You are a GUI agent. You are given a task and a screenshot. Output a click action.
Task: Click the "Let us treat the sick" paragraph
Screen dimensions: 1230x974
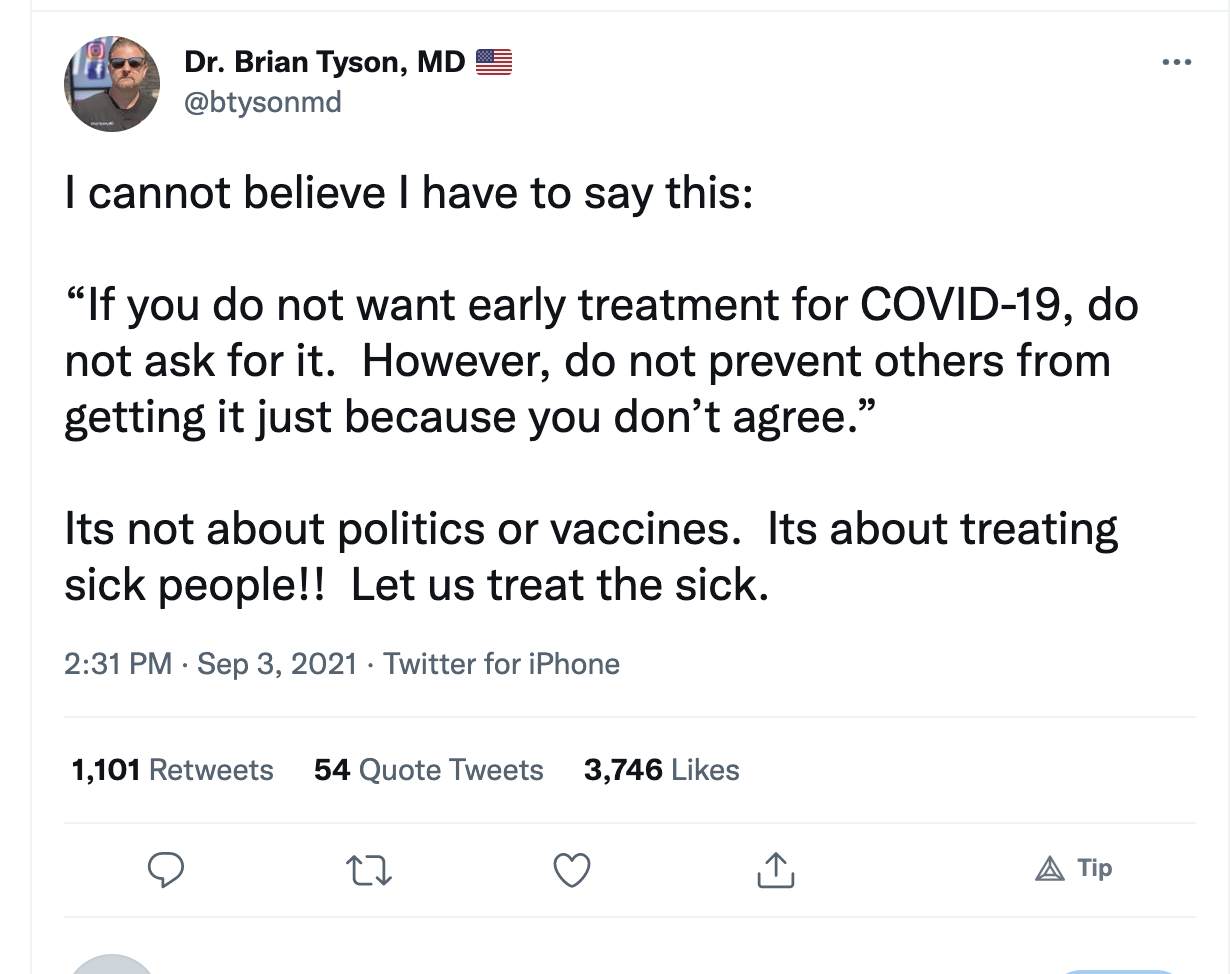click(590, 556)
